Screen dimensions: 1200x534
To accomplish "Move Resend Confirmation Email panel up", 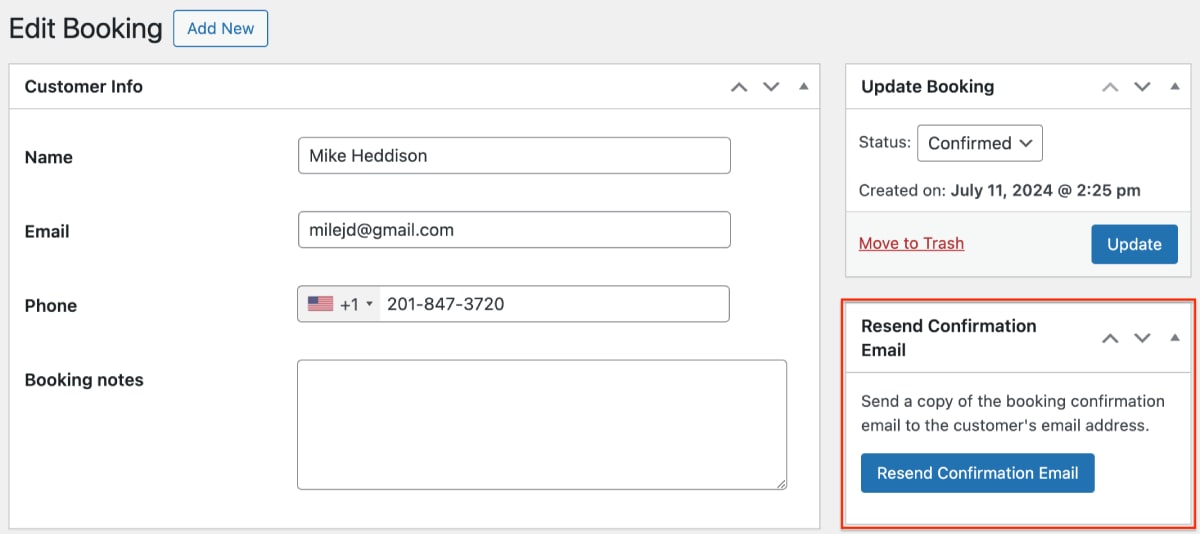I will 1110,338.
